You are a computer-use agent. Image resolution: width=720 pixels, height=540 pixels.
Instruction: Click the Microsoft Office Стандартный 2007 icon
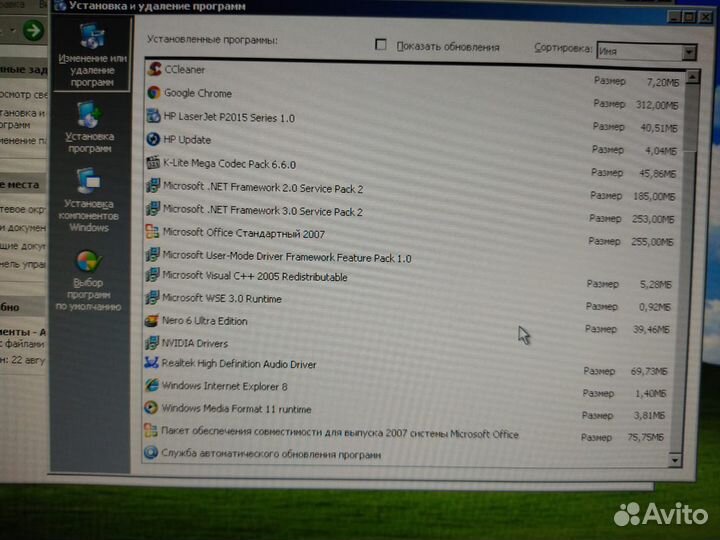coord(152,232)
